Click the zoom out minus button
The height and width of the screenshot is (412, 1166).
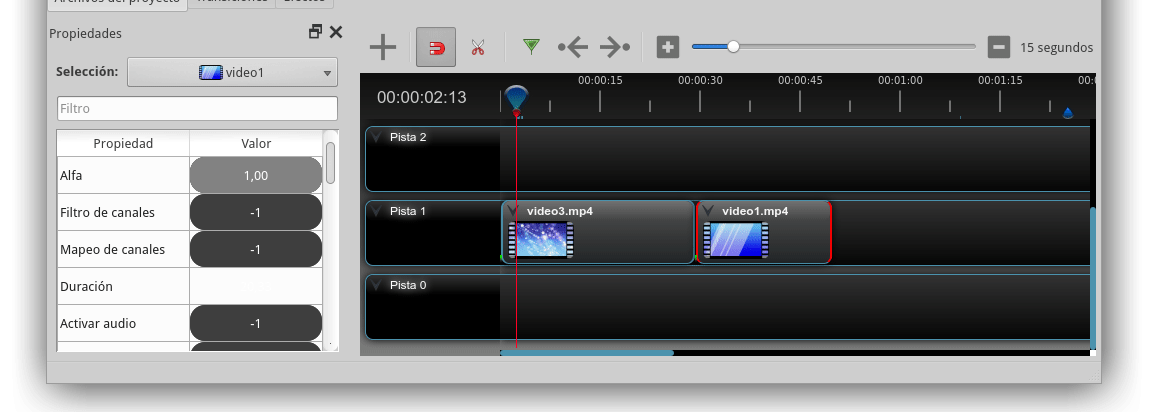(x=998, y=47)
